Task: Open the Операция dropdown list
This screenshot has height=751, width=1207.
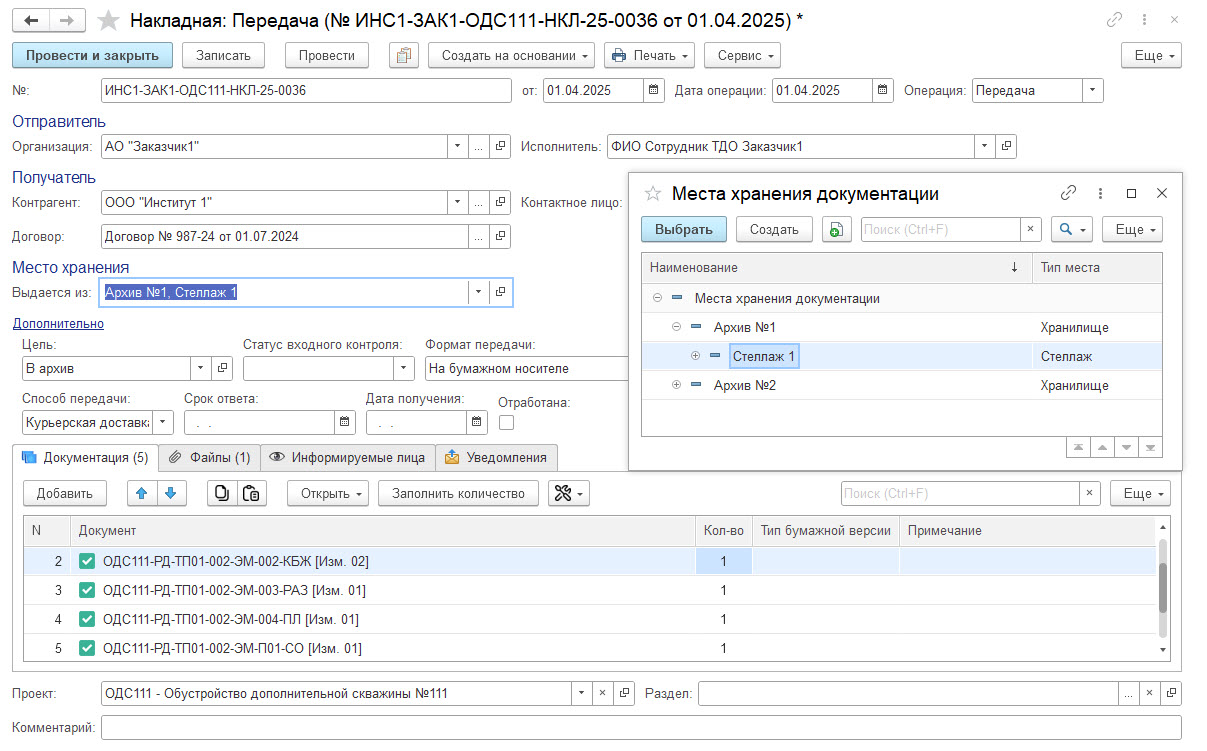Action: (x=1092, y=90)
